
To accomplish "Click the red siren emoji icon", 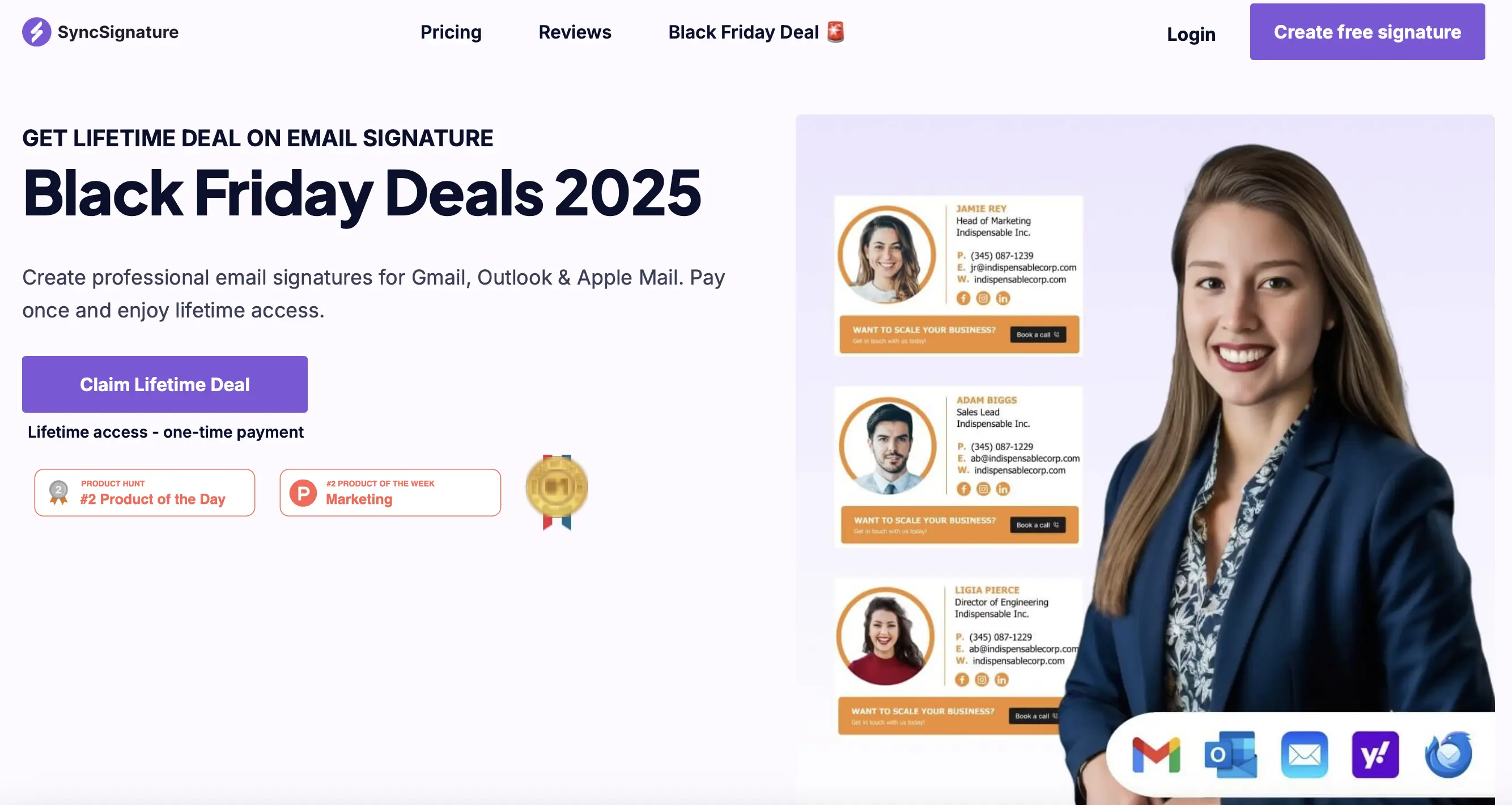I will pos(836,31).
